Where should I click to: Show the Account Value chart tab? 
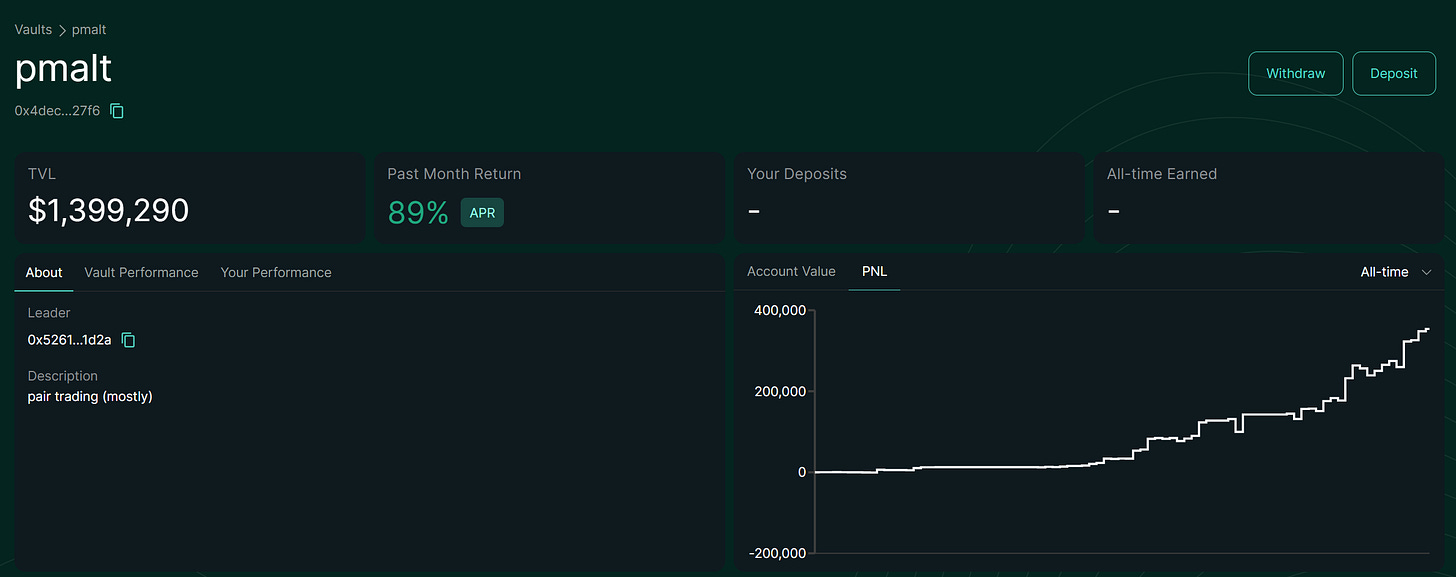pos(791,271)
